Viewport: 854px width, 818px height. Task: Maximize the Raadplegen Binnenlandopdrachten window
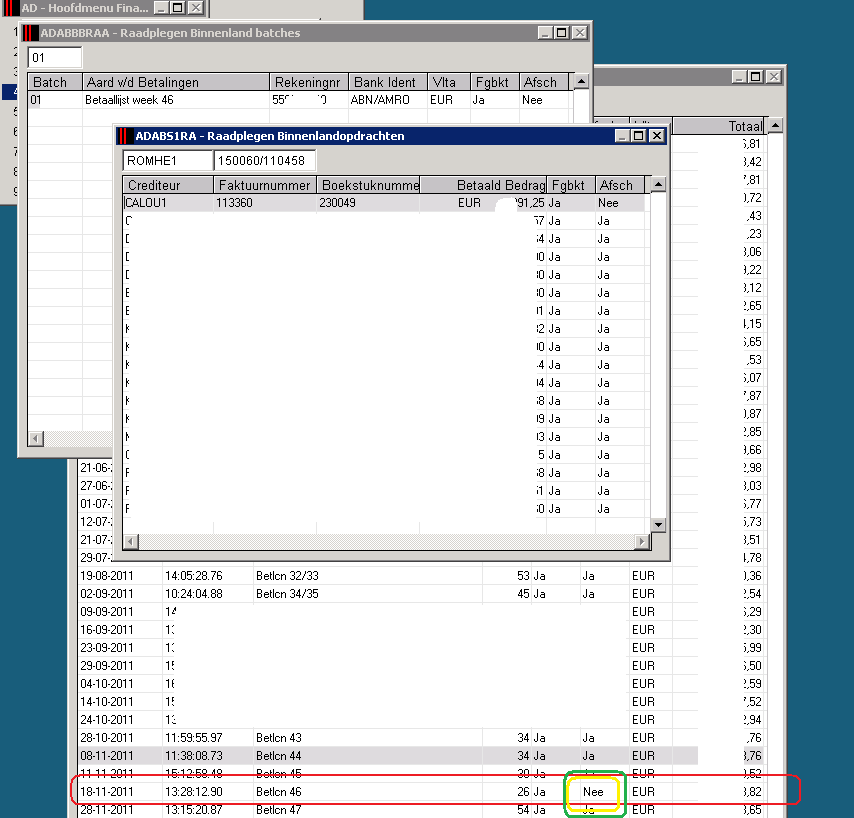639,136
